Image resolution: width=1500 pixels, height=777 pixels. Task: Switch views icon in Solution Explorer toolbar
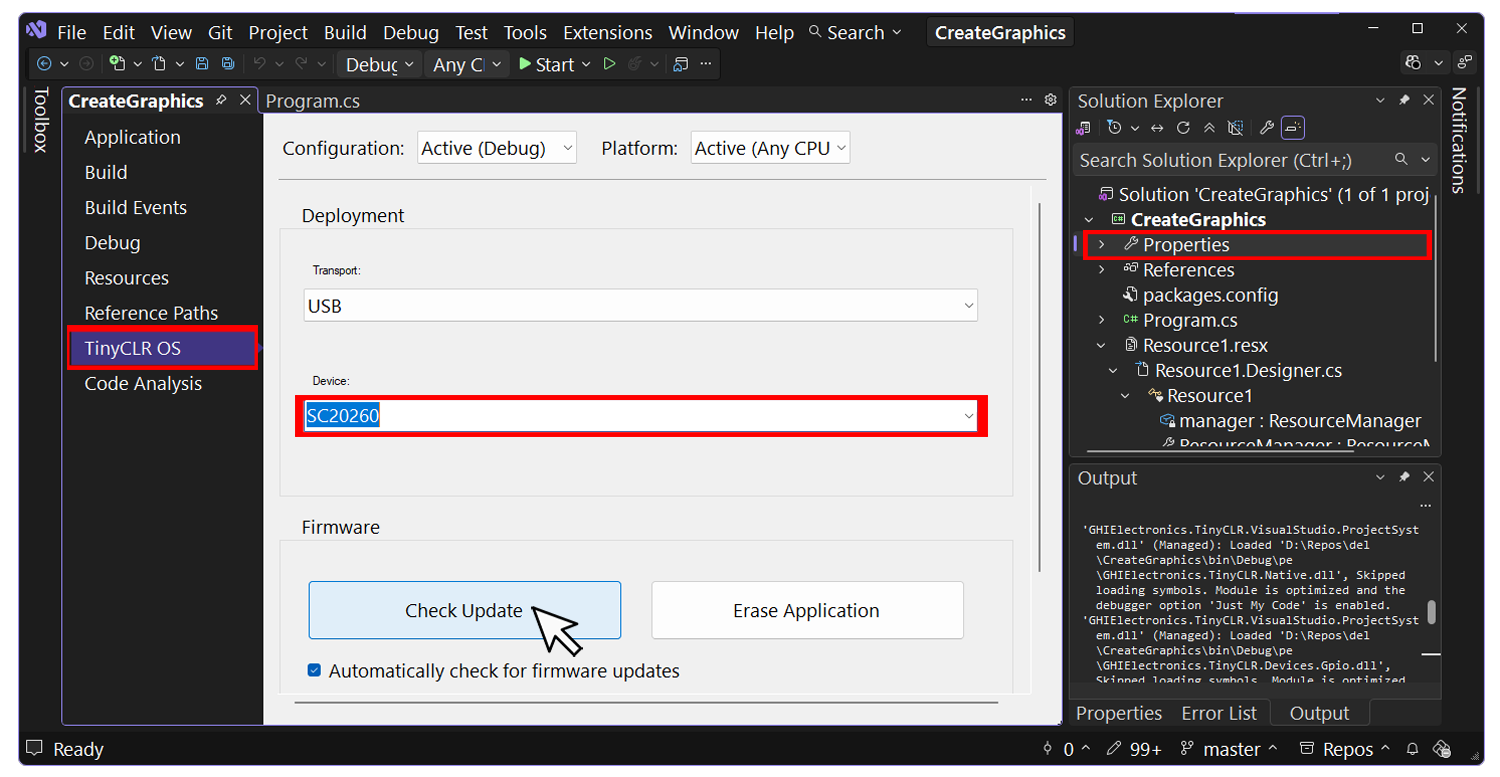click(x=1083, y=128)
